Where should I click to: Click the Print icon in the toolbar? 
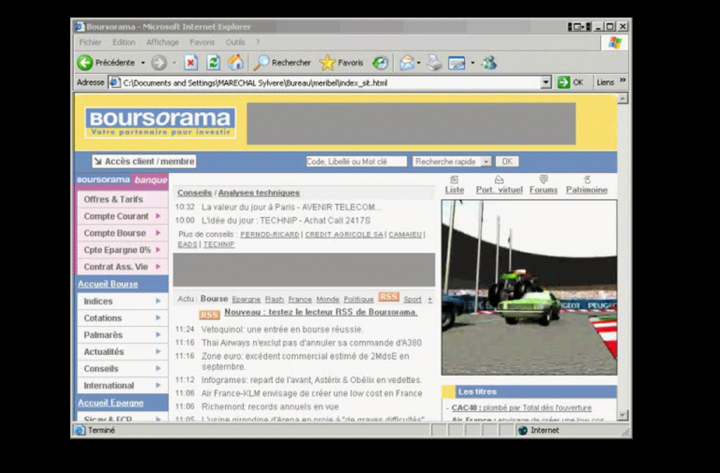[434, 62]
